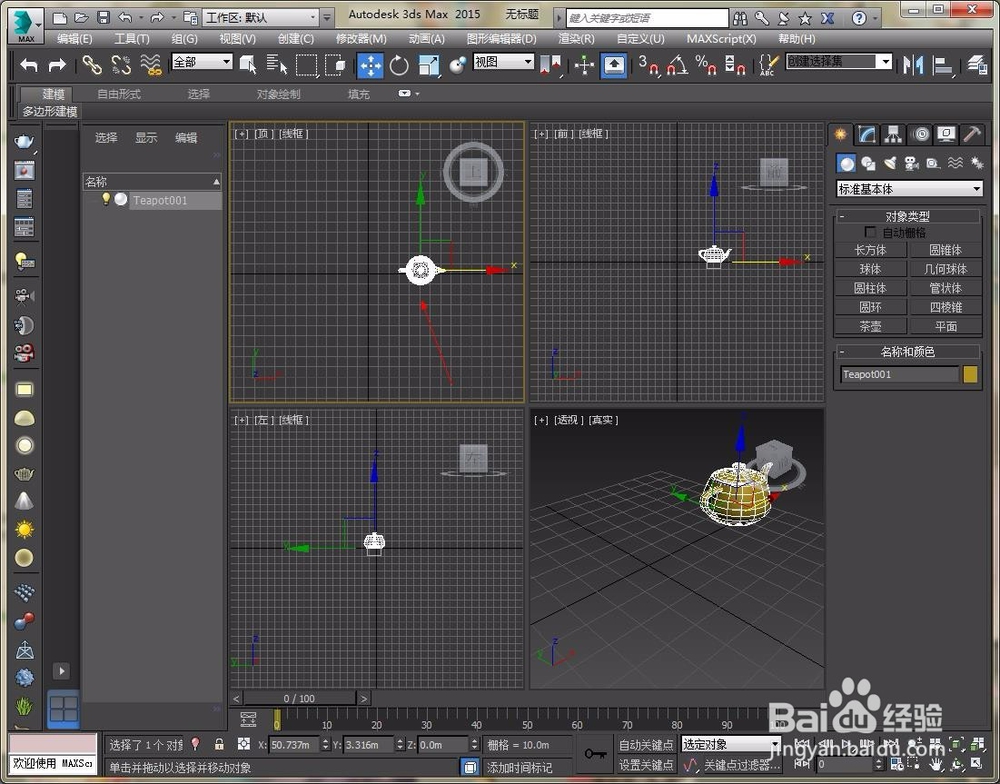Open the MAXScript(X) menu
This screenshot has width=1000, height=784.
coord(721,39)
